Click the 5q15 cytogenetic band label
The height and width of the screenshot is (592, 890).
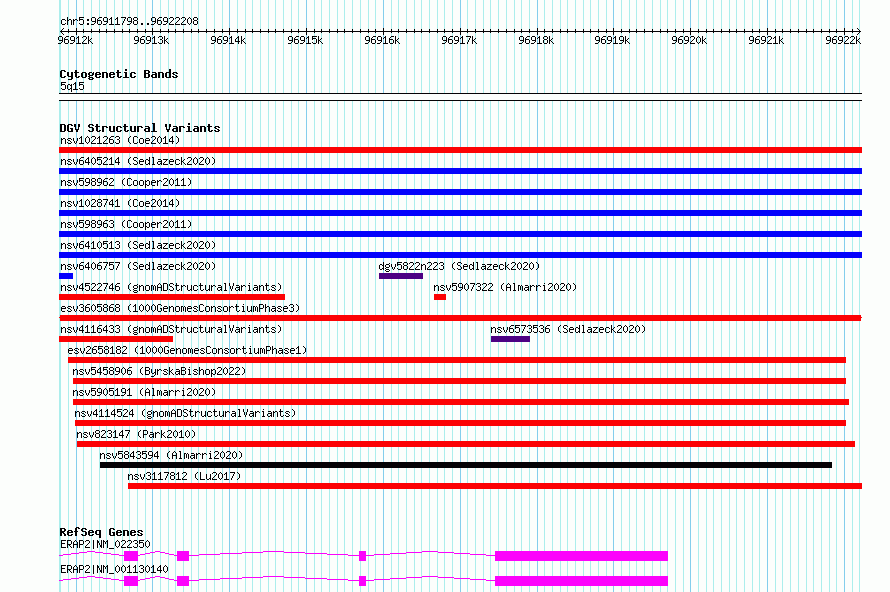point(72,86)
